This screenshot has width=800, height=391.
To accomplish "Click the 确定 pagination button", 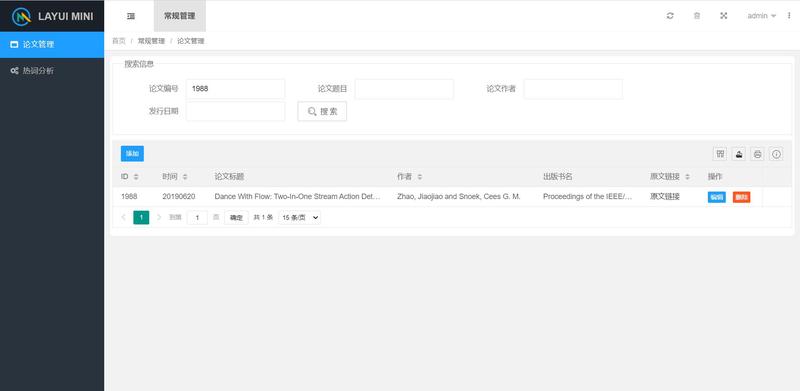I will pyautogui.click(x=236, y=217).
